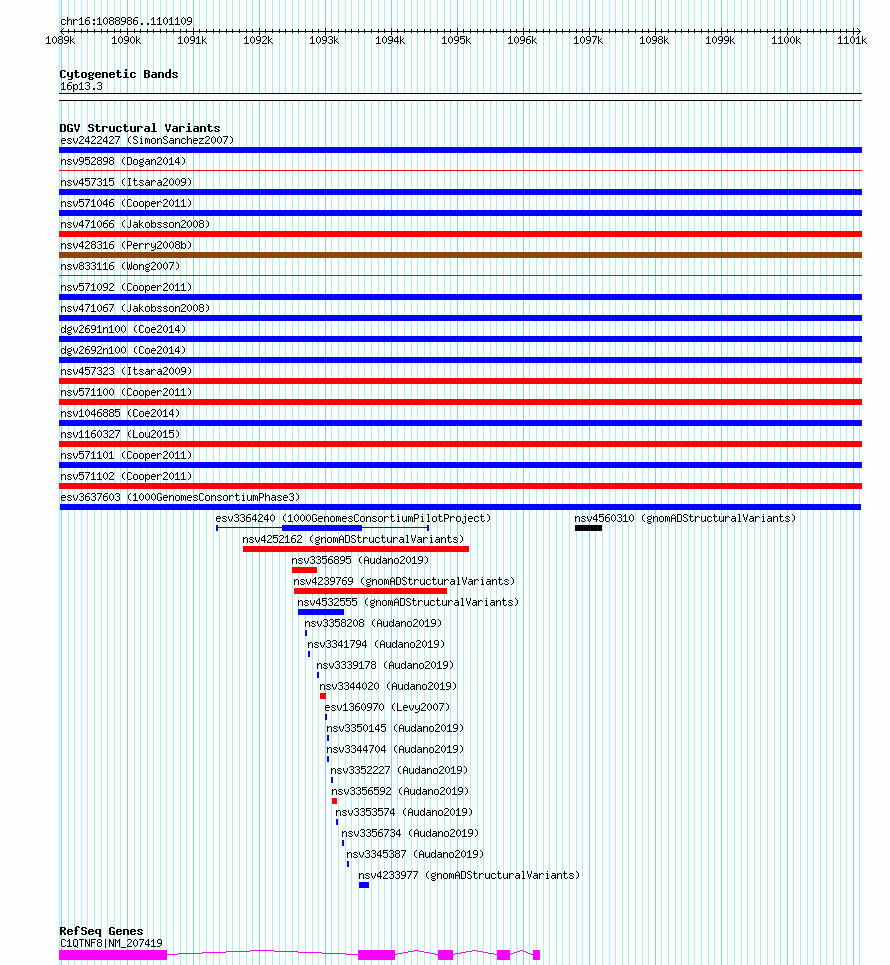Open esv3637603 (1000GenomesConsortiumPhase3) variant

[180, 497]
